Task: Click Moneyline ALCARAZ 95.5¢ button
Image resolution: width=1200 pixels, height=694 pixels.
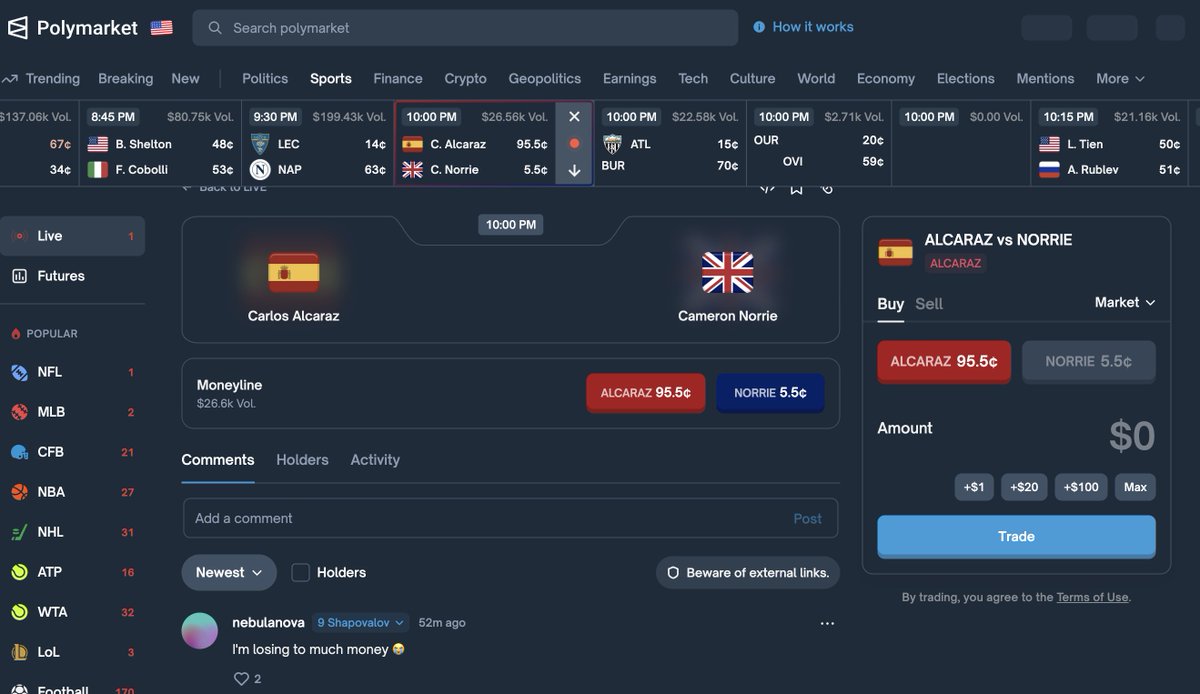Action: (x=646, y=393)
